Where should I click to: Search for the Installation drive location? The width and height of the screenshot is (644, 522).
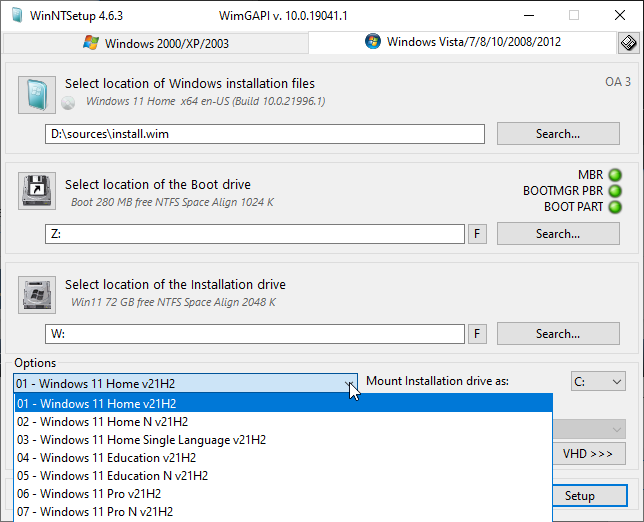tap(558, 333)
